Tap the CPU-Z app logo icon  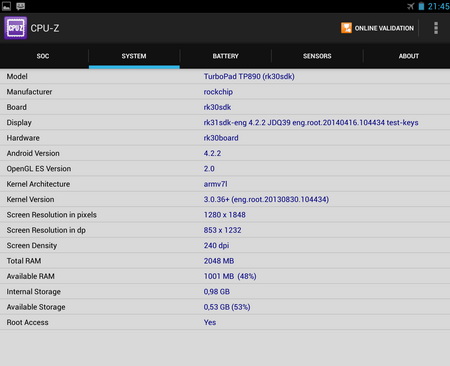(x=16, y=28)
